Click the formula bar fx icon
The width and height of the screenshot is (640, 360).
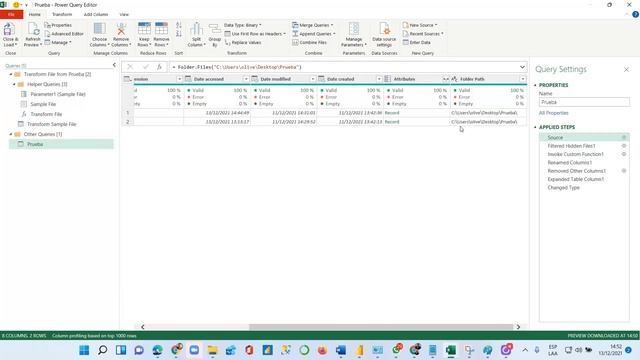pyautogui.click(x=160, y=67)
